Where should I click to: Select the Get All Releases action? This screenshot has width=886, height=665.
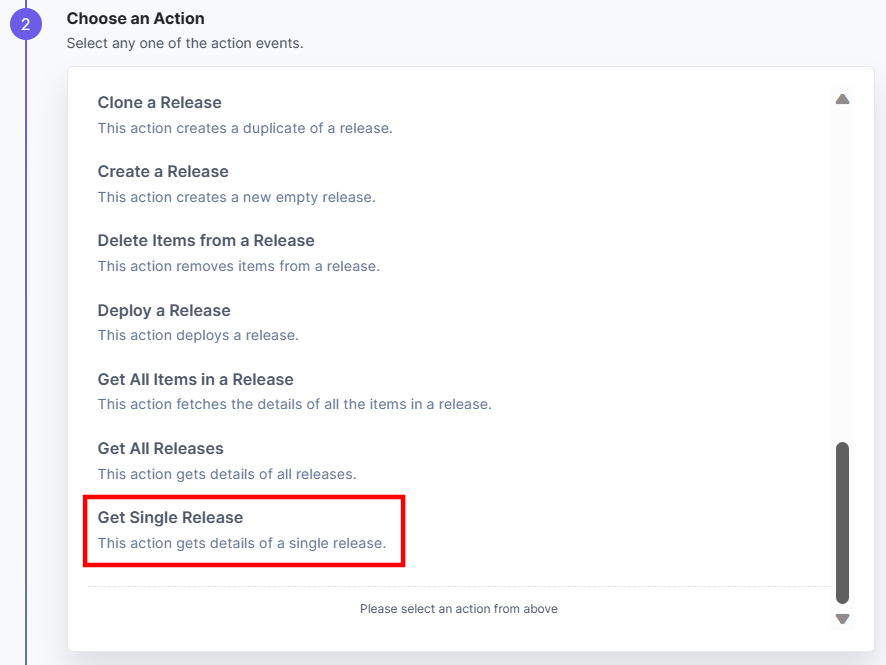(160, 449)
